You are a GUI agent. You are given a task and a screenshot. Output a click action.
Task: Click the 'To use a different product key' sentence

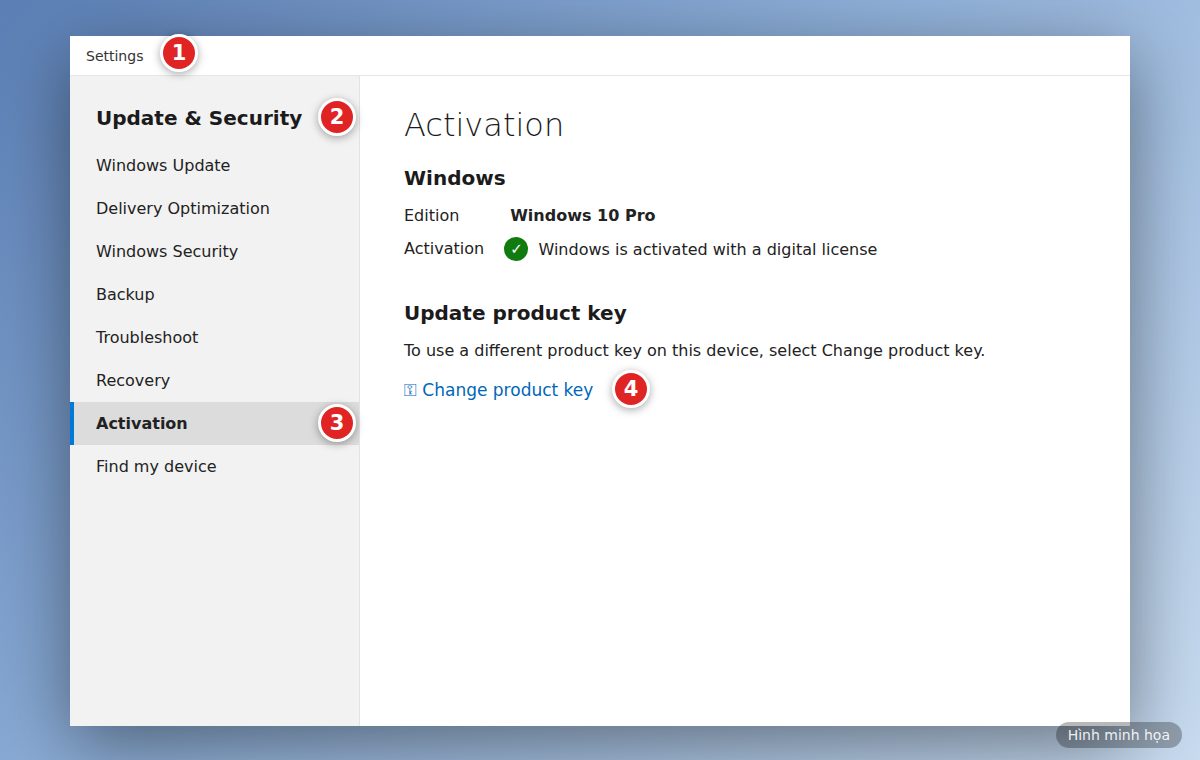pyautogui.click(x=694, y=351)
